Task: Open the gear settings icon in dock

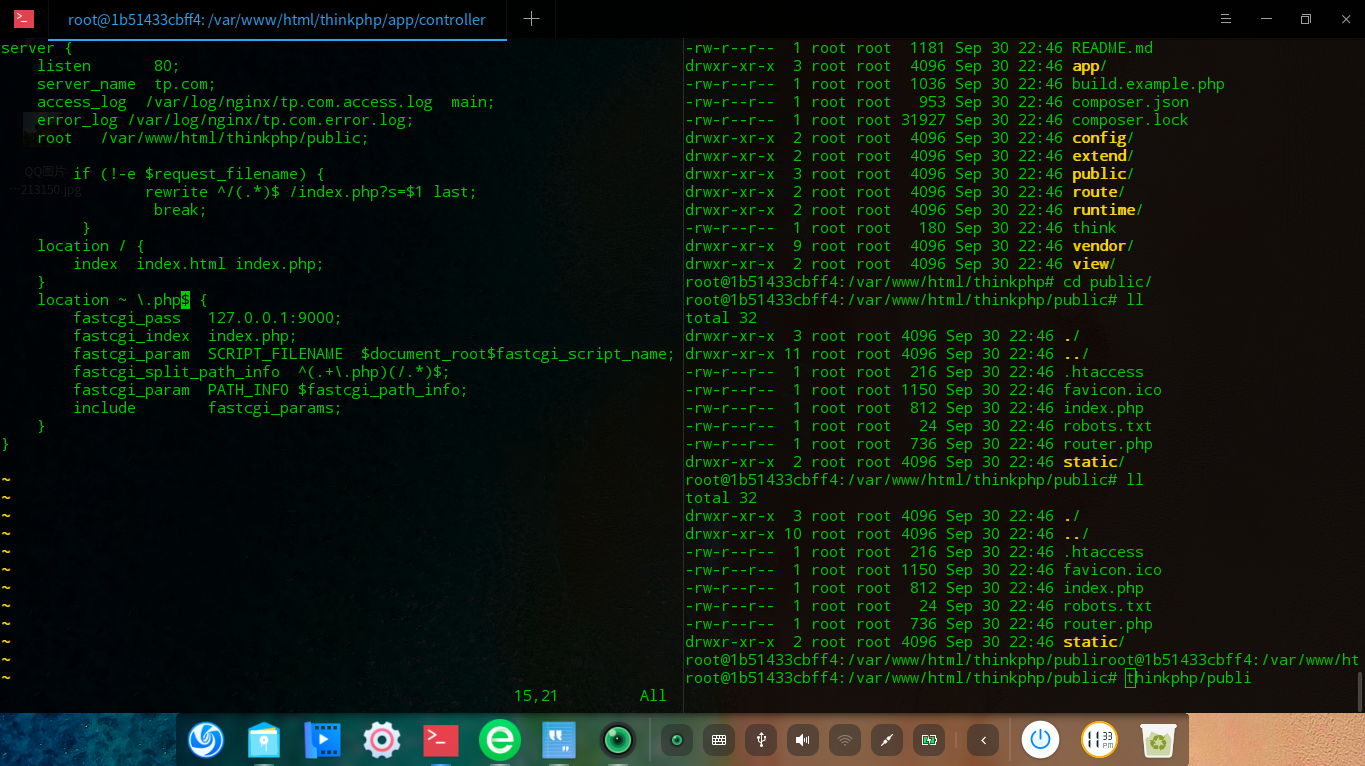Action: pos(382,740)
